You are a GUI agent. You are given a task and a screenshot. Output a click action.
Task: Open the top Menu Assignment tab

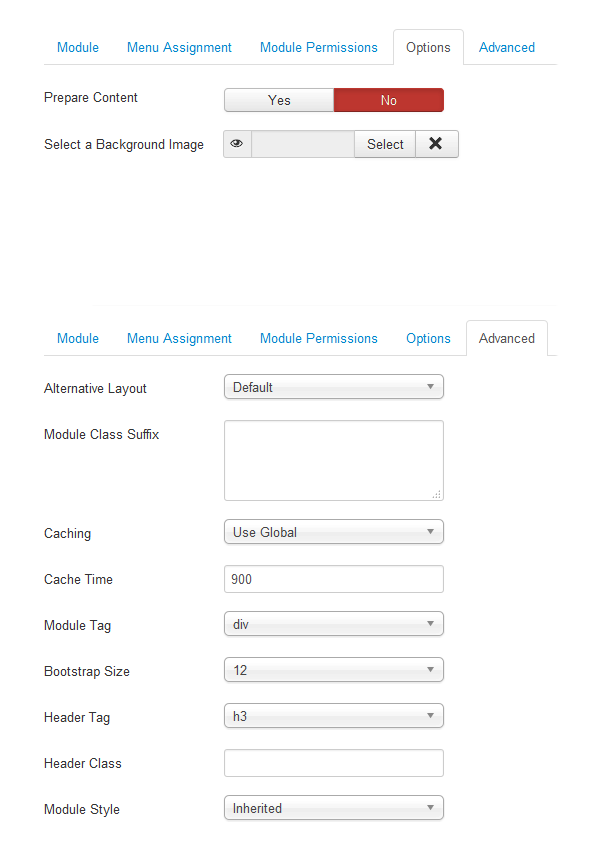click(179, 48)
